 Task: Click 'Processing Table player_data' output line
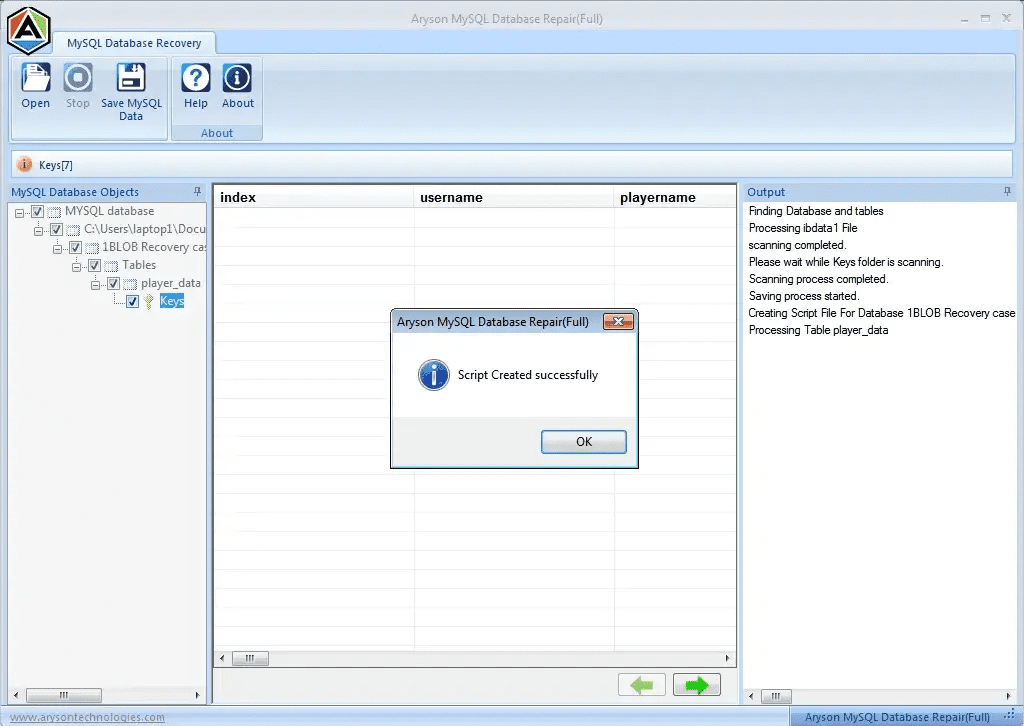pyautogui.click(x=818, y=330)
